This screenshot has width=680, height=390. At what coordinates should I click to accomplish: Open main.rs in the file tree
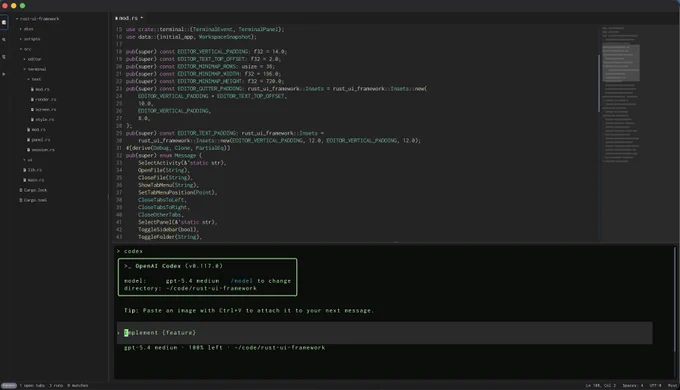click(36, 180)
